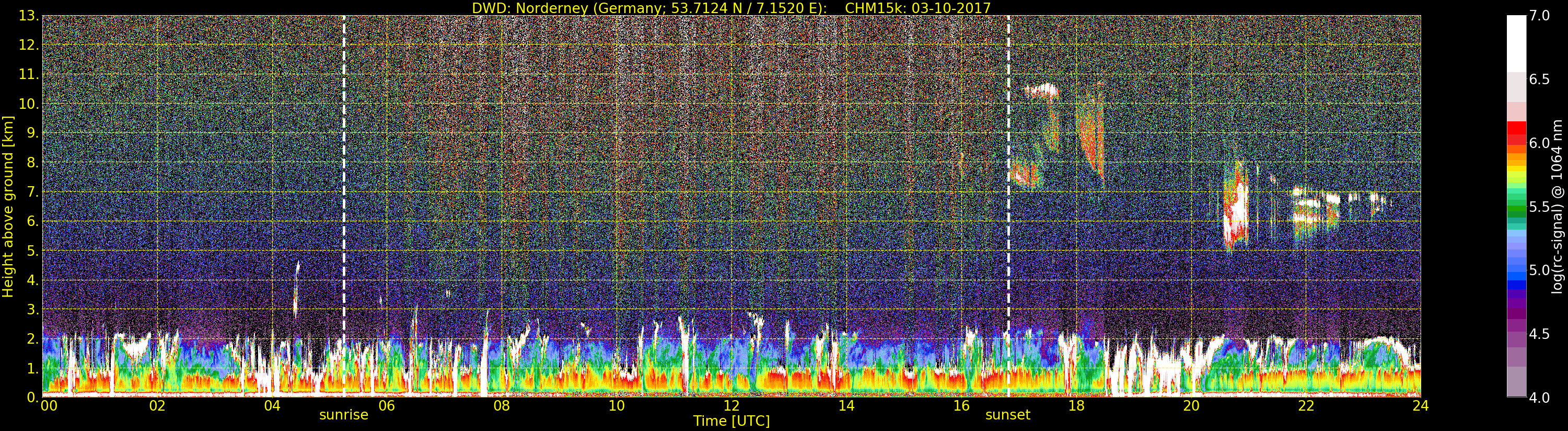
Task: Click the "5." height axis tick label
Action: [32, 251]
